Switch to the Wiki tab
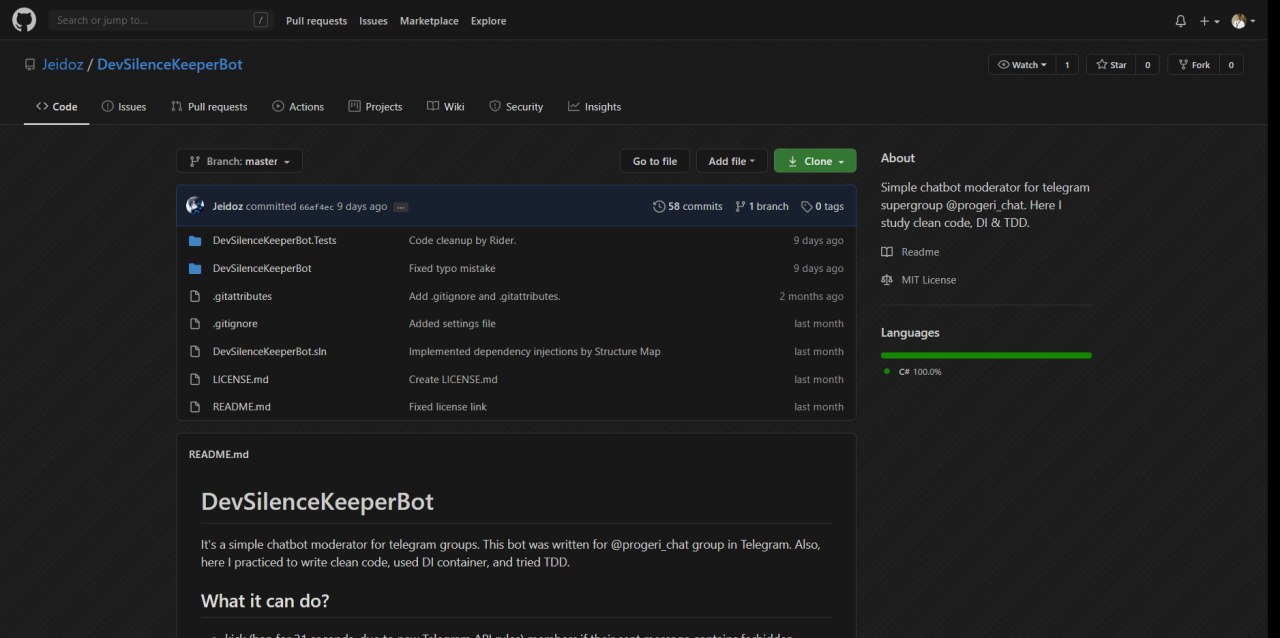The image size is (1280, 638). (x=445, y=106)
